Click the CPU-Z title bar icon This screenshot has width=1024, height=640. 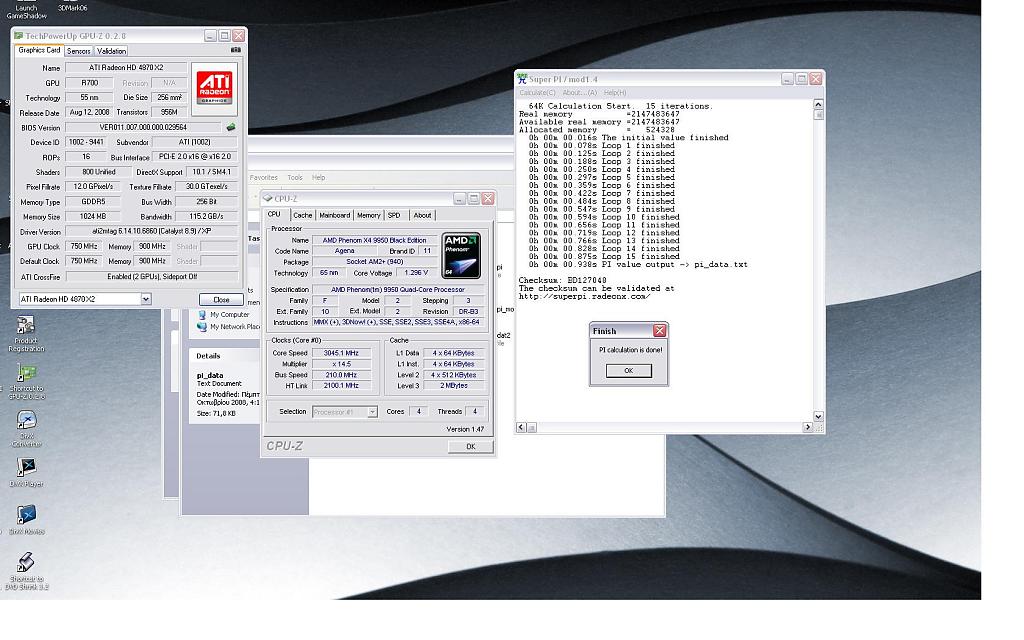point(267,198)
